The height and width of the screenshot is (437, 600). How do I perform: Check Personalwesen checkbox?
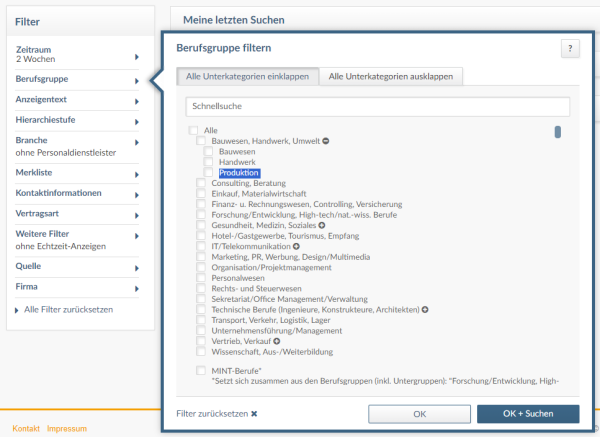click(x=201, y=278)
